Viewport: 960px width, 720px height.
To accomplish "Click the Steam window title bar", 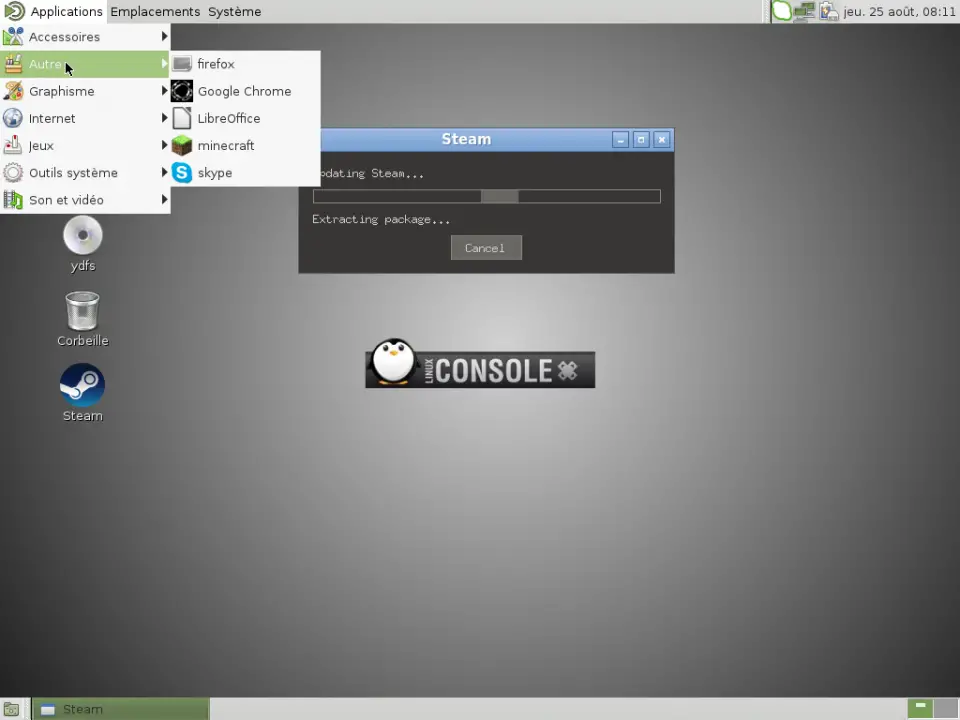I will point(465,140).
